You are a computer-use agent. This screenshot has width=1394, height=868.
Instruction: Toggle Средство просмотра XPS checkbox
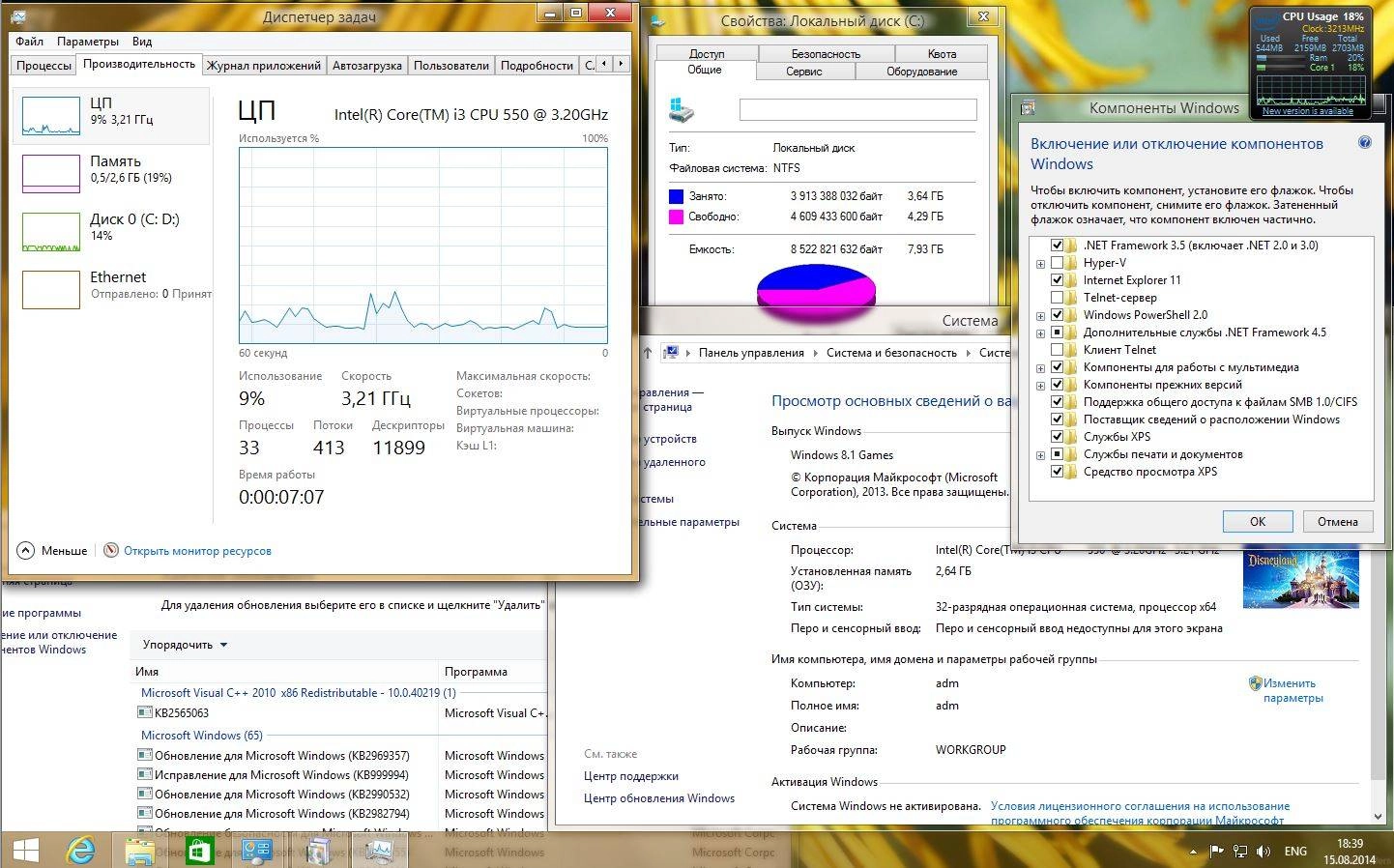click(1057, 472)
